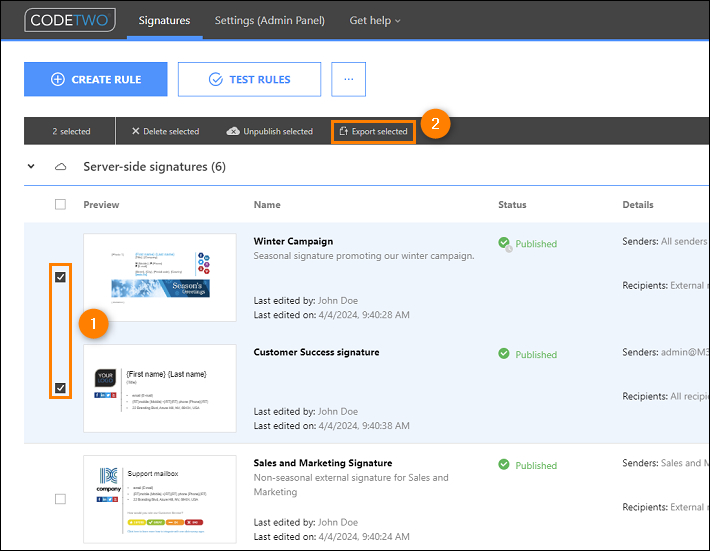
Task: Click the TEST RULES button
Action: pyautogui.click(x=249, y=79)
